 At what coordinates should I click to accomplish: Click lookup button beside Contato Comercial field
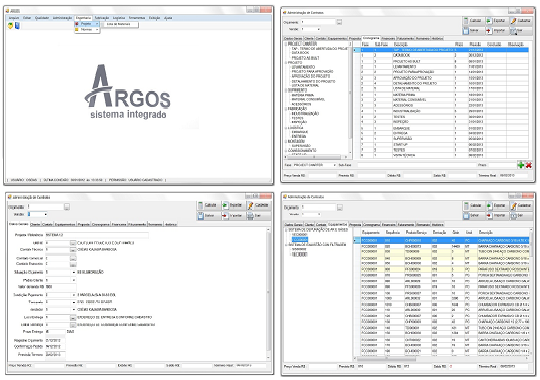[73, 258]
